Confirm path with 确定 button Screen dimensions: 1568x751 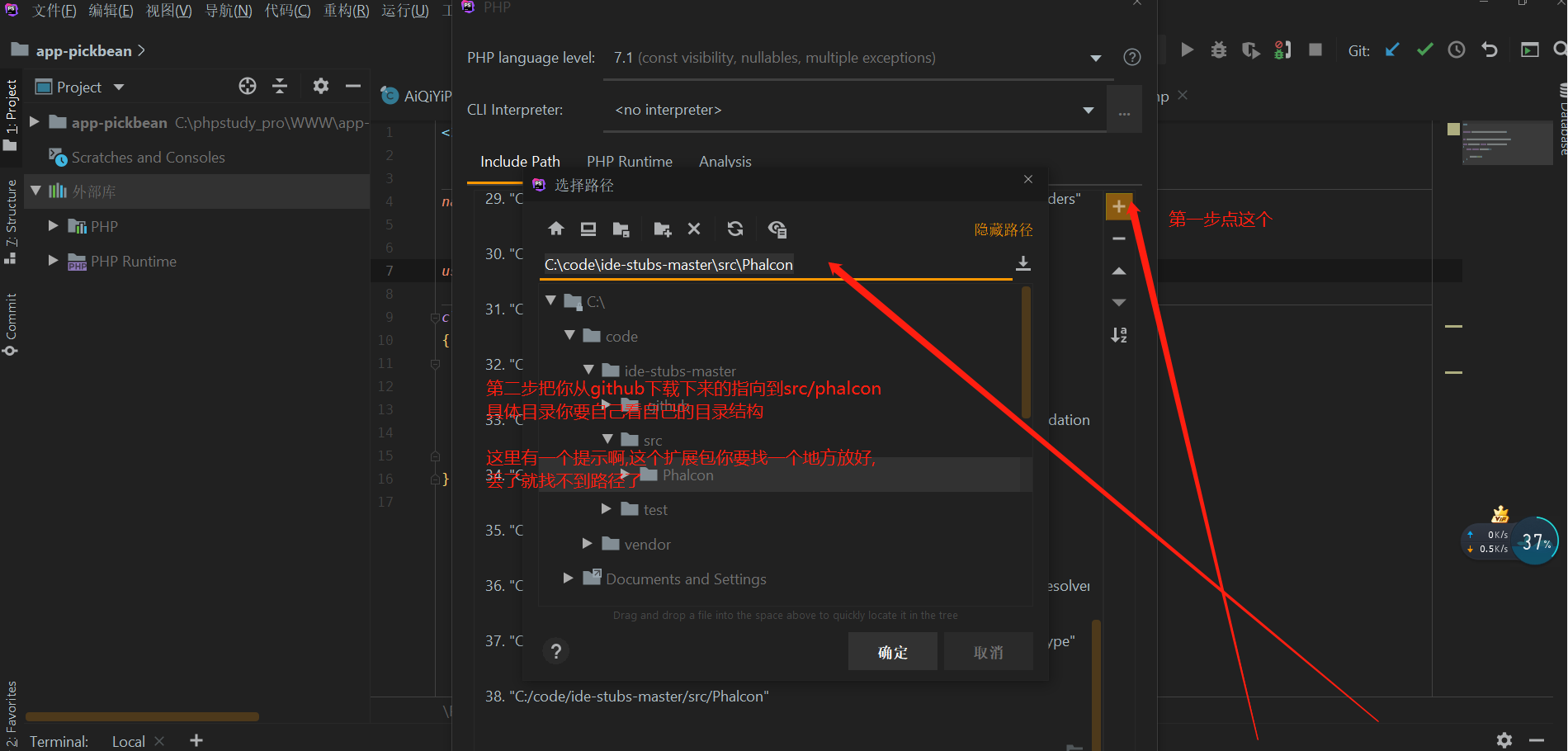coord(893,652)
